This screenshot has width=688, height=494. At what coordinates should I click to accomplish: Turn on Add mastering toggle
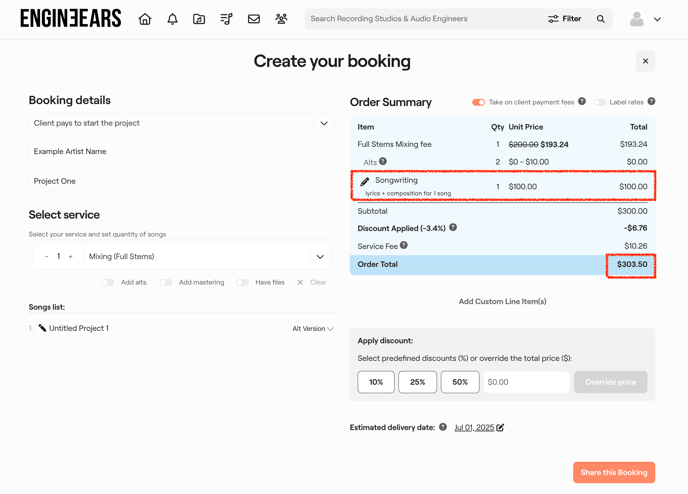166,283
